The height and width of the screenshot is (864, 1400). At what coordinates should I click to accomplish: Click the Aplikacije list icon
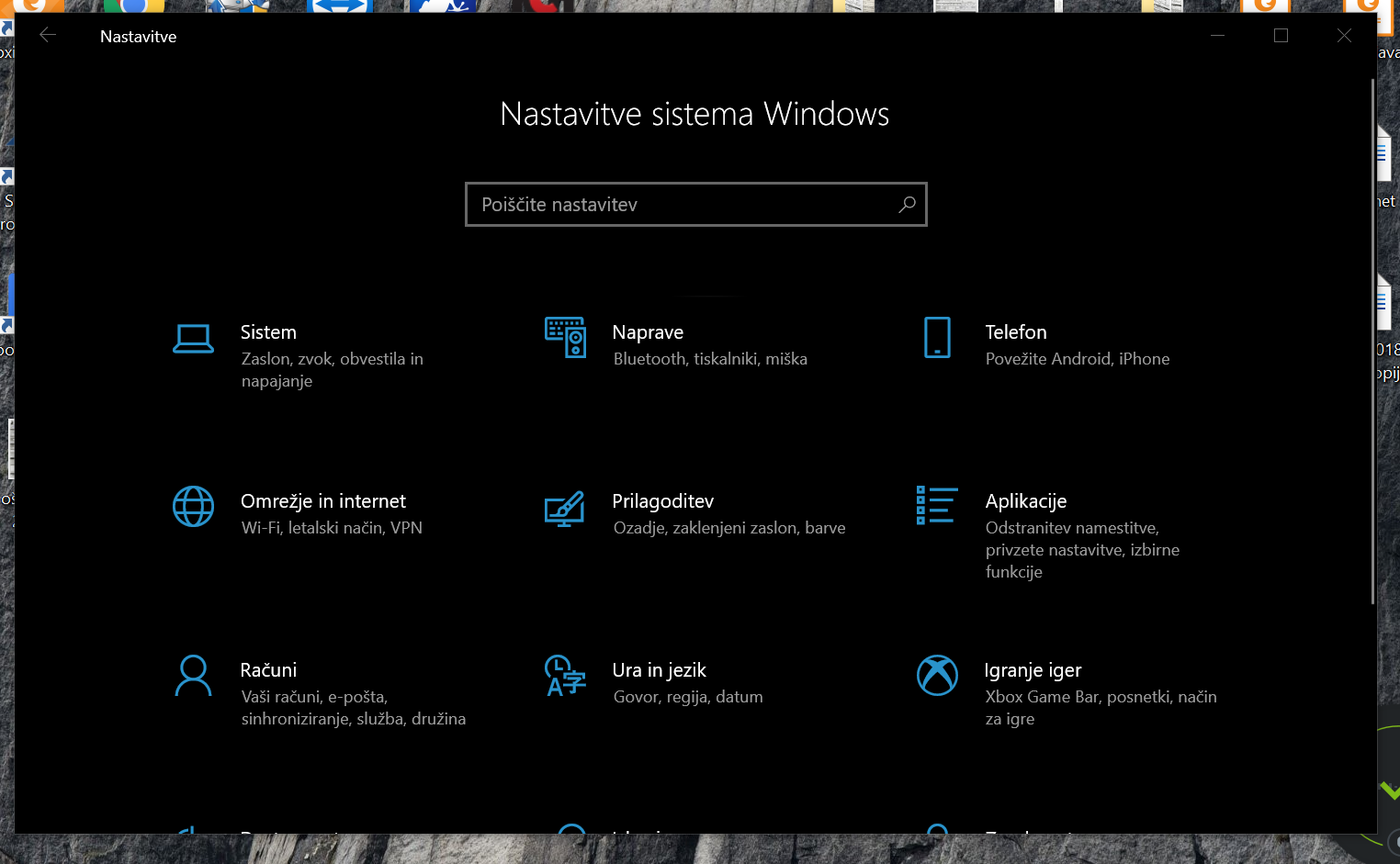click(937, 505)
